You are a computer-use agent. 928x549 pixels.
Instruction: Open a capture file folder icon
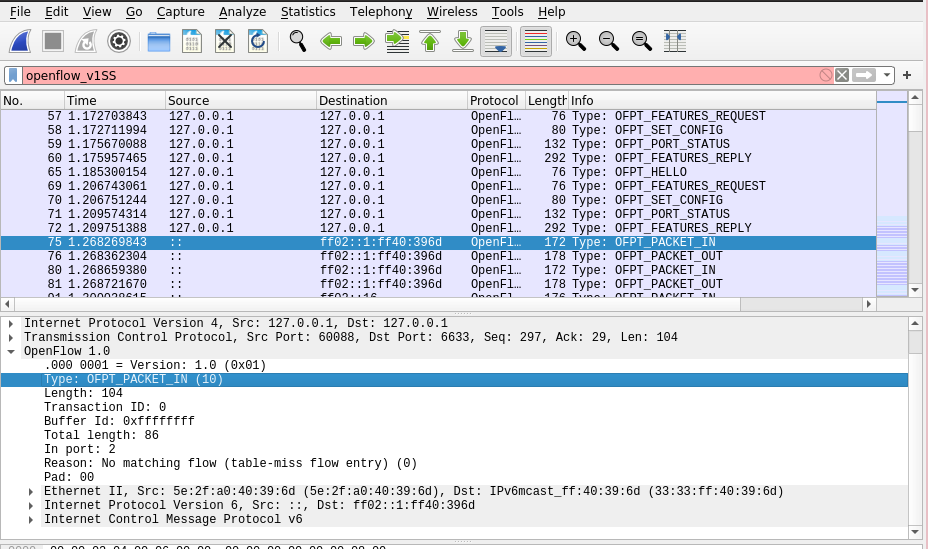pyautogui.click(x=159, y=41)
